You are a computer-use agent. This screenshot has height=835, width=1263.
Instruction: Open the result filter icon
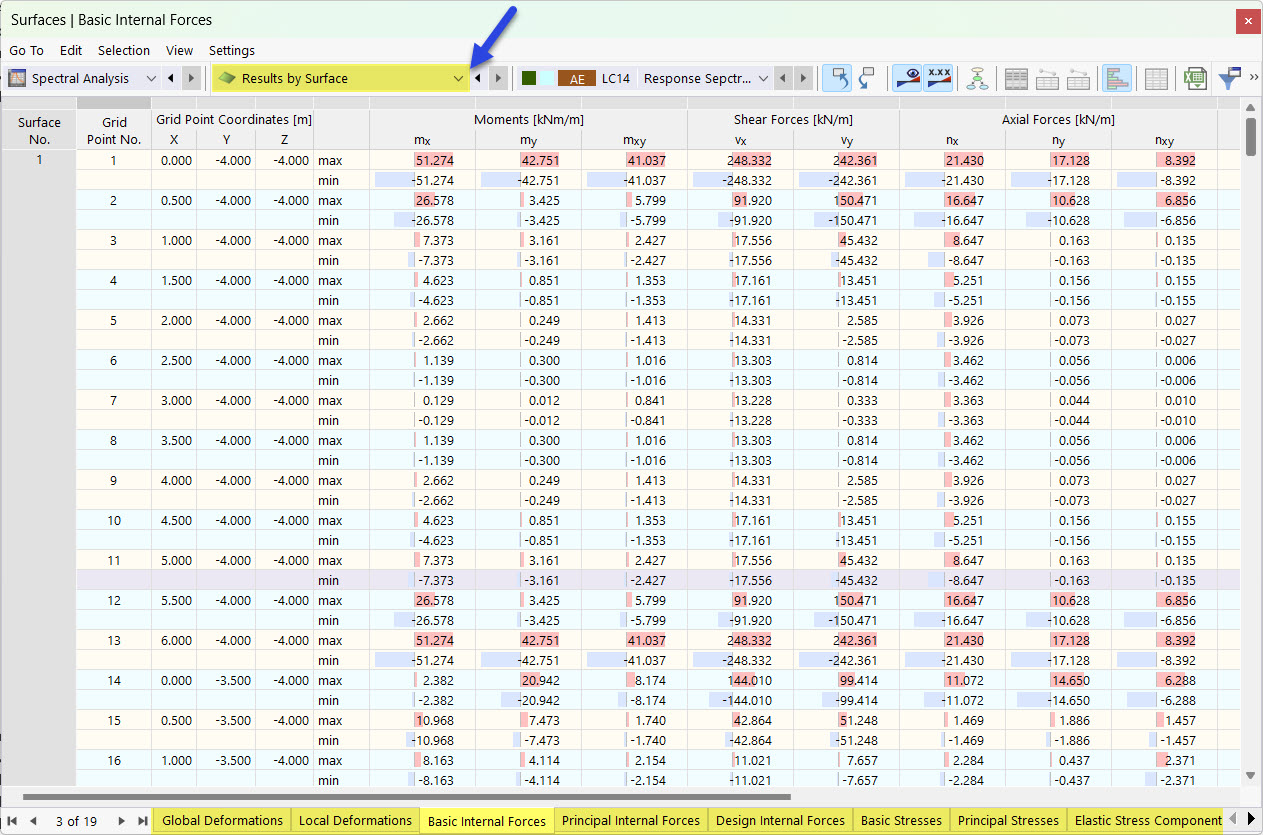pos(1229,78)
